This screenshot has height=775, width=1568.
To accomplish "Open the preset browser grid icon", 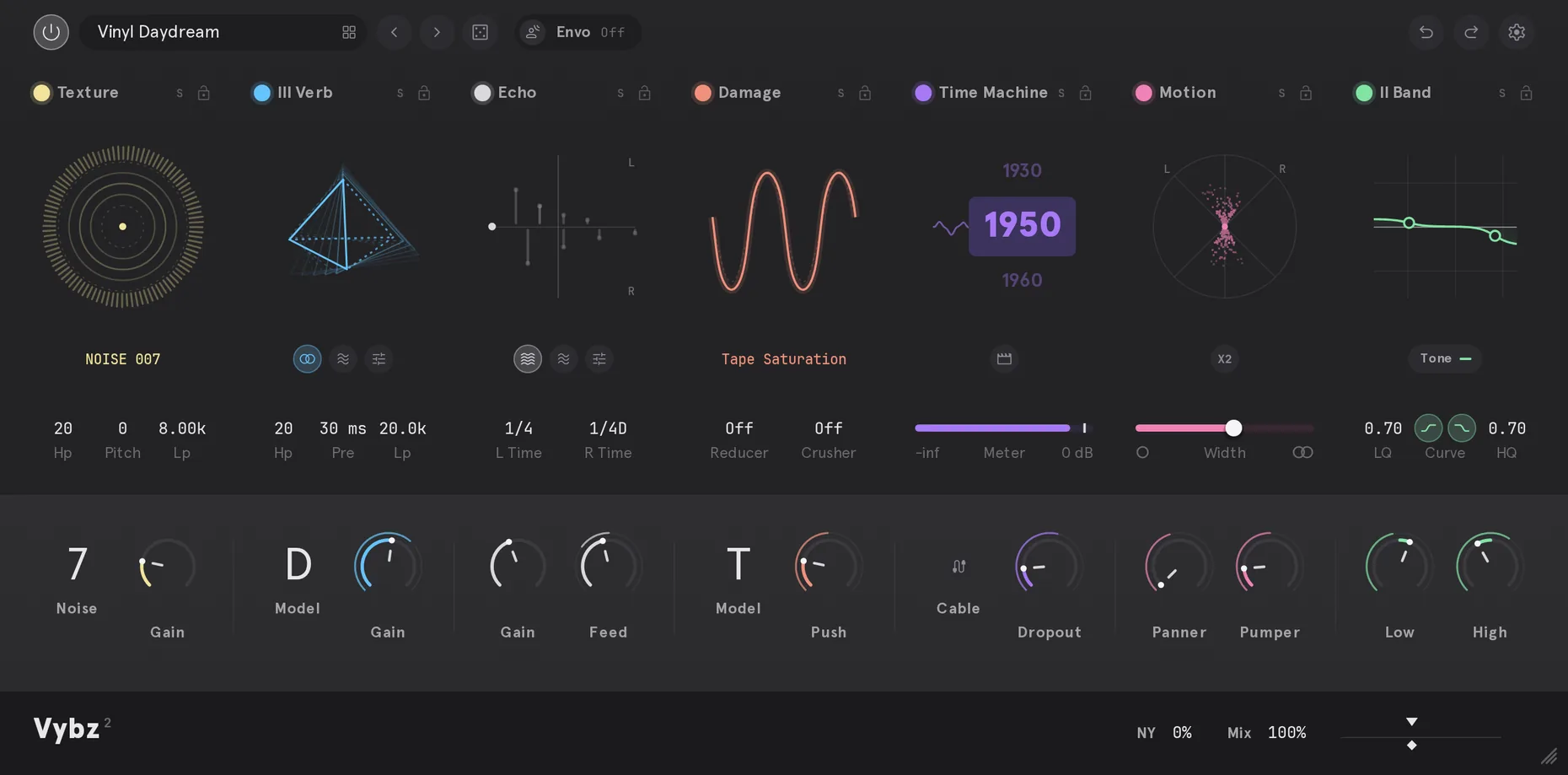I will [349, 32].
